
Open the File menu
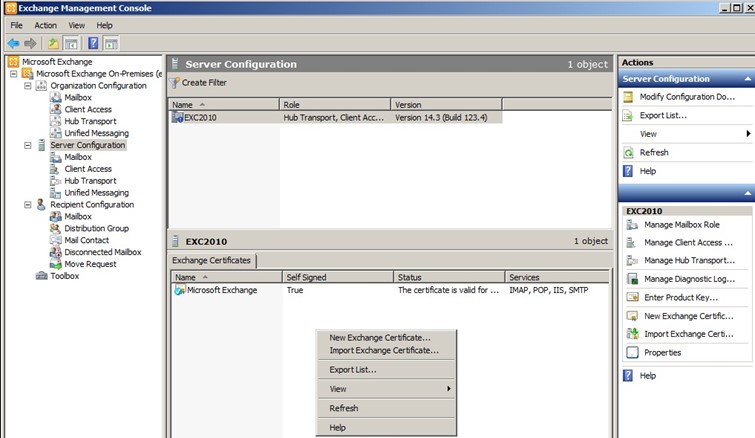16,26
